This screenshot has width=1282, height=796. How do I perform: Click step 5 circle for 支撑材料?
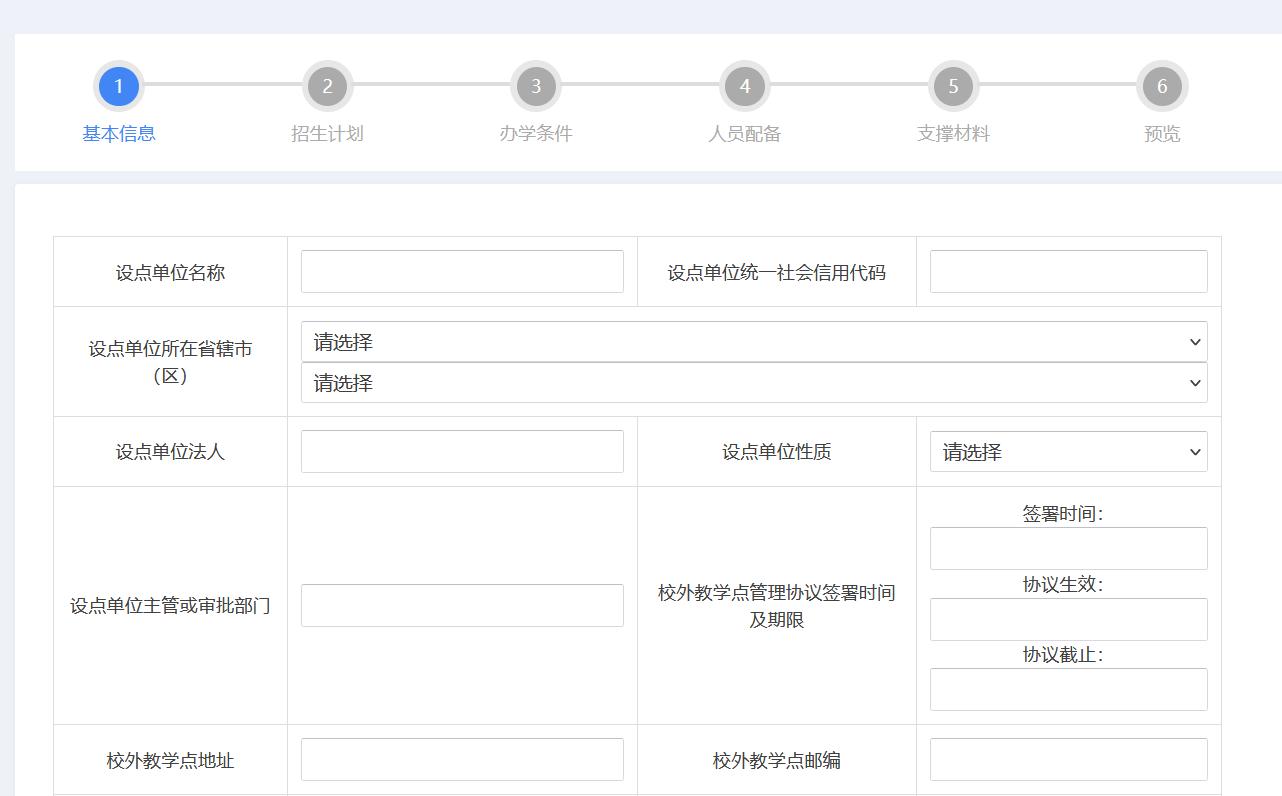pos(953,86)
